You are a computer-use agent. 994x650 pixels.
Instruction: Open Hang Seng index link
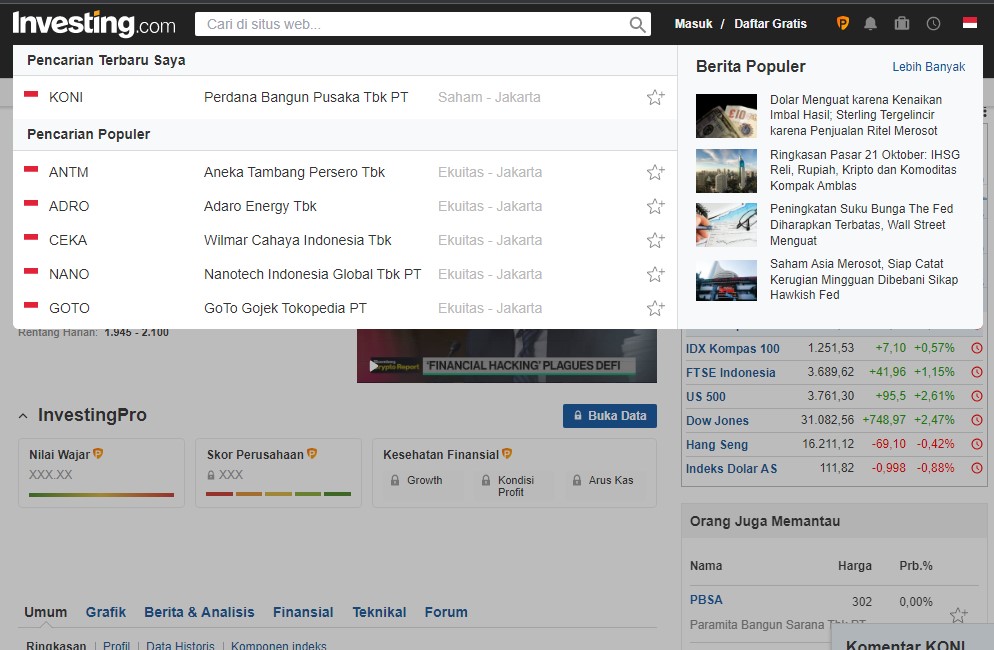point(716,445)
